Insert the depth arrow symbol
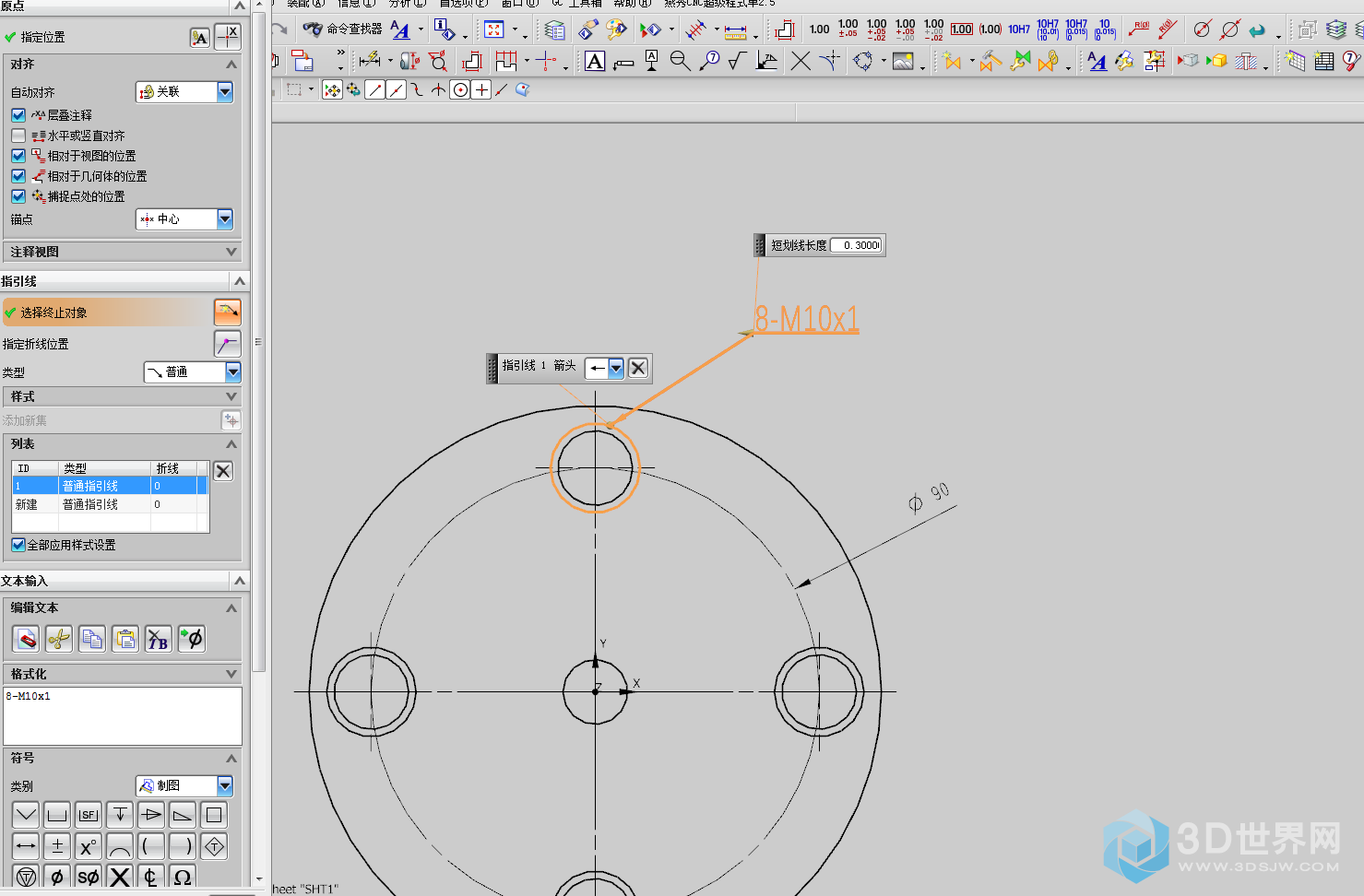Screen dimensions: 1364x896 [120, 815]
